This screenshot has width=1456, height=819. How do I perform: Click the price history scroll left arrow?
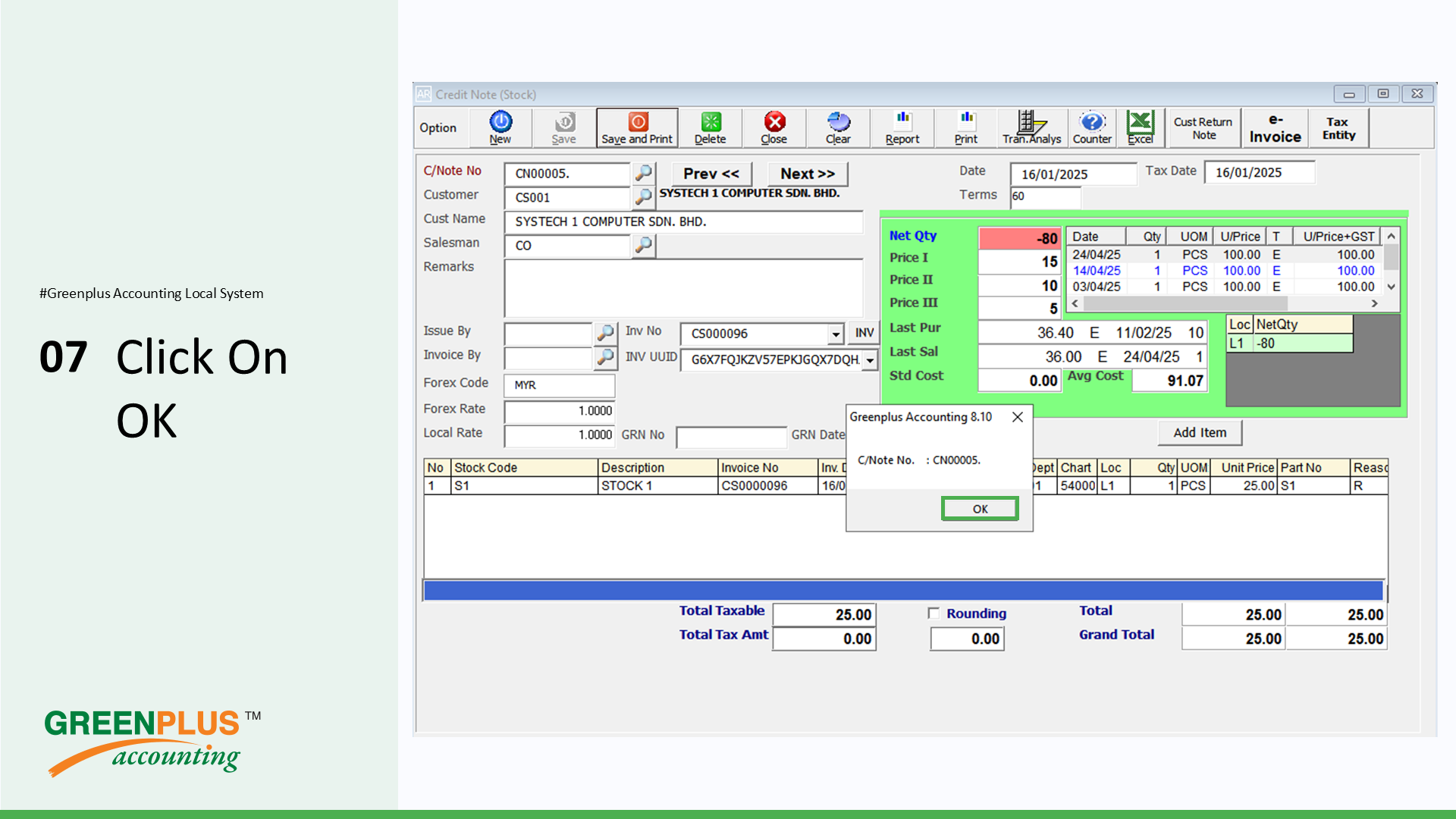click(1075, 303)
